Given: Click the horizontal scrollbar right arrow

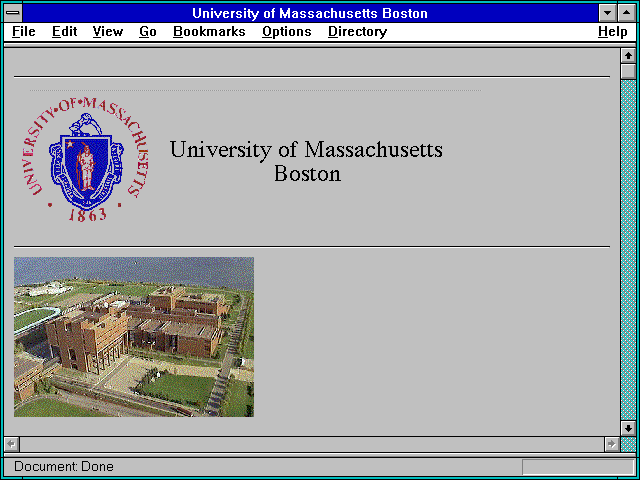Looking at the screenshot, I should pos(612,444).
